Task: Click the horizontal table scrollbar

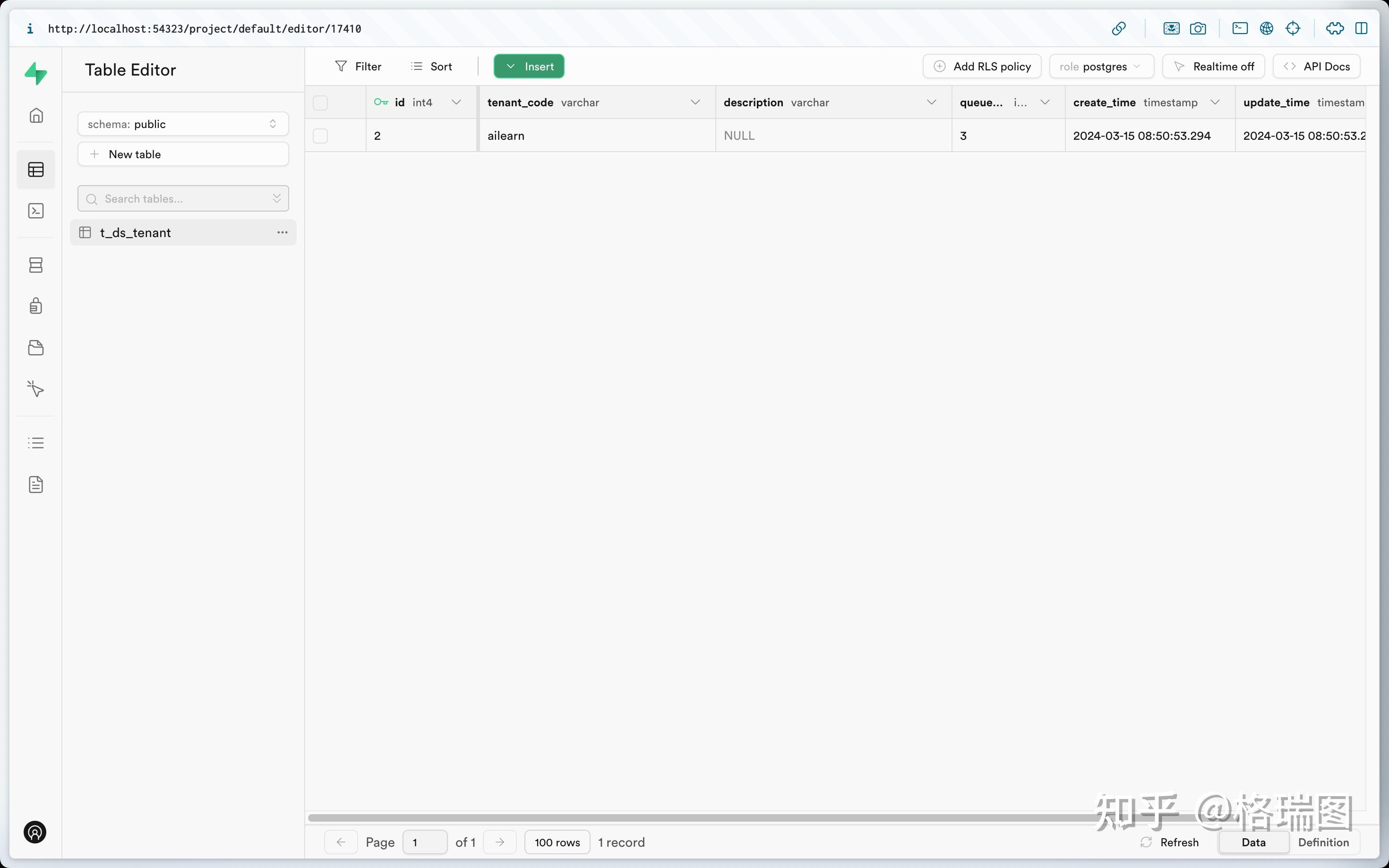Action: pyautogui.click(x=689, y=817)
